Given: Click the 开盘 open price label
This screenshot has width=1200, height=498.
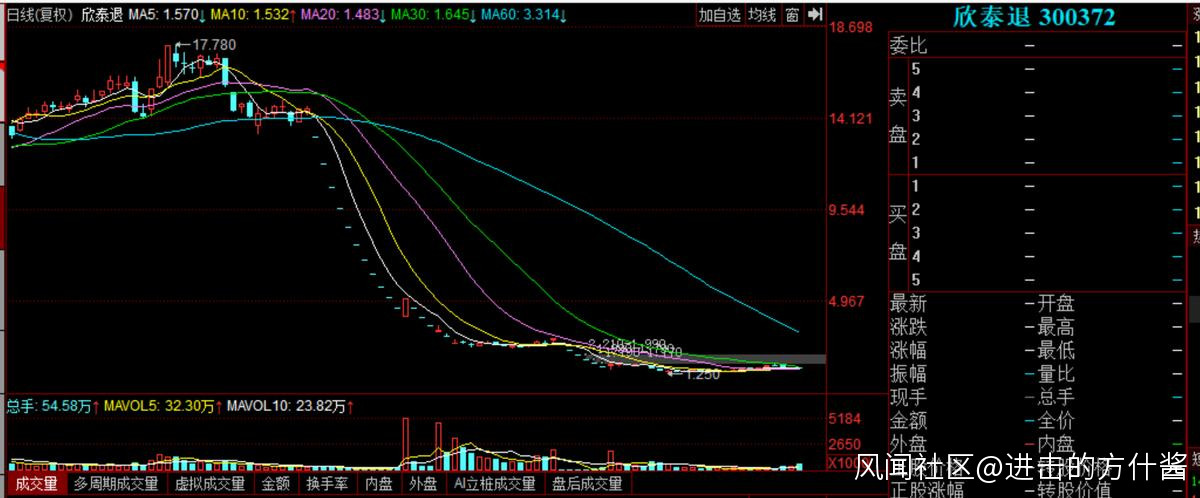Looking at the screenshot, I should coord(1056,303).
